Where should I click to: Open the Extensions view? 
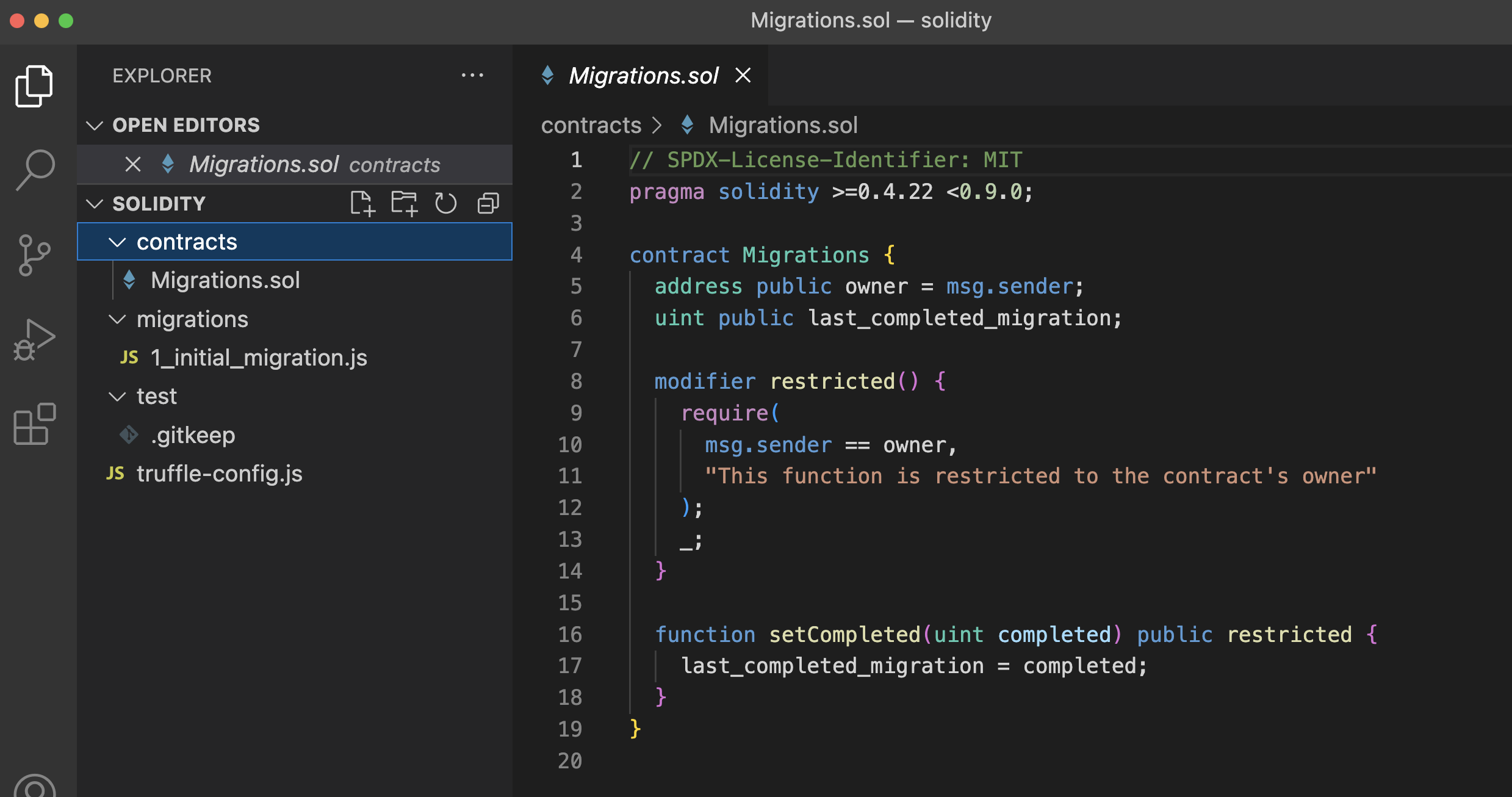[35, 424]
